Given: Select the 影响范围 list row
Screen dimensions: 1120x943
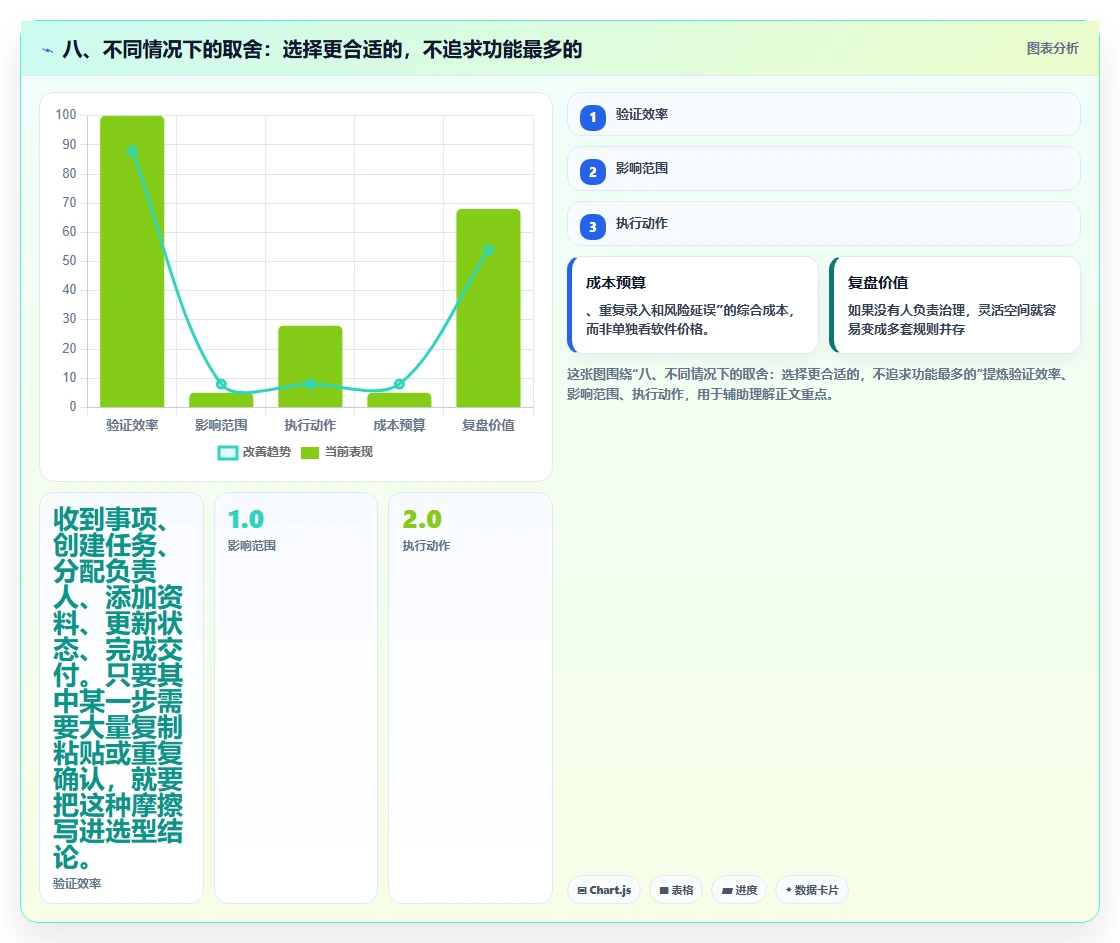Looking at the screenshot, I should (x=824, y=169).
